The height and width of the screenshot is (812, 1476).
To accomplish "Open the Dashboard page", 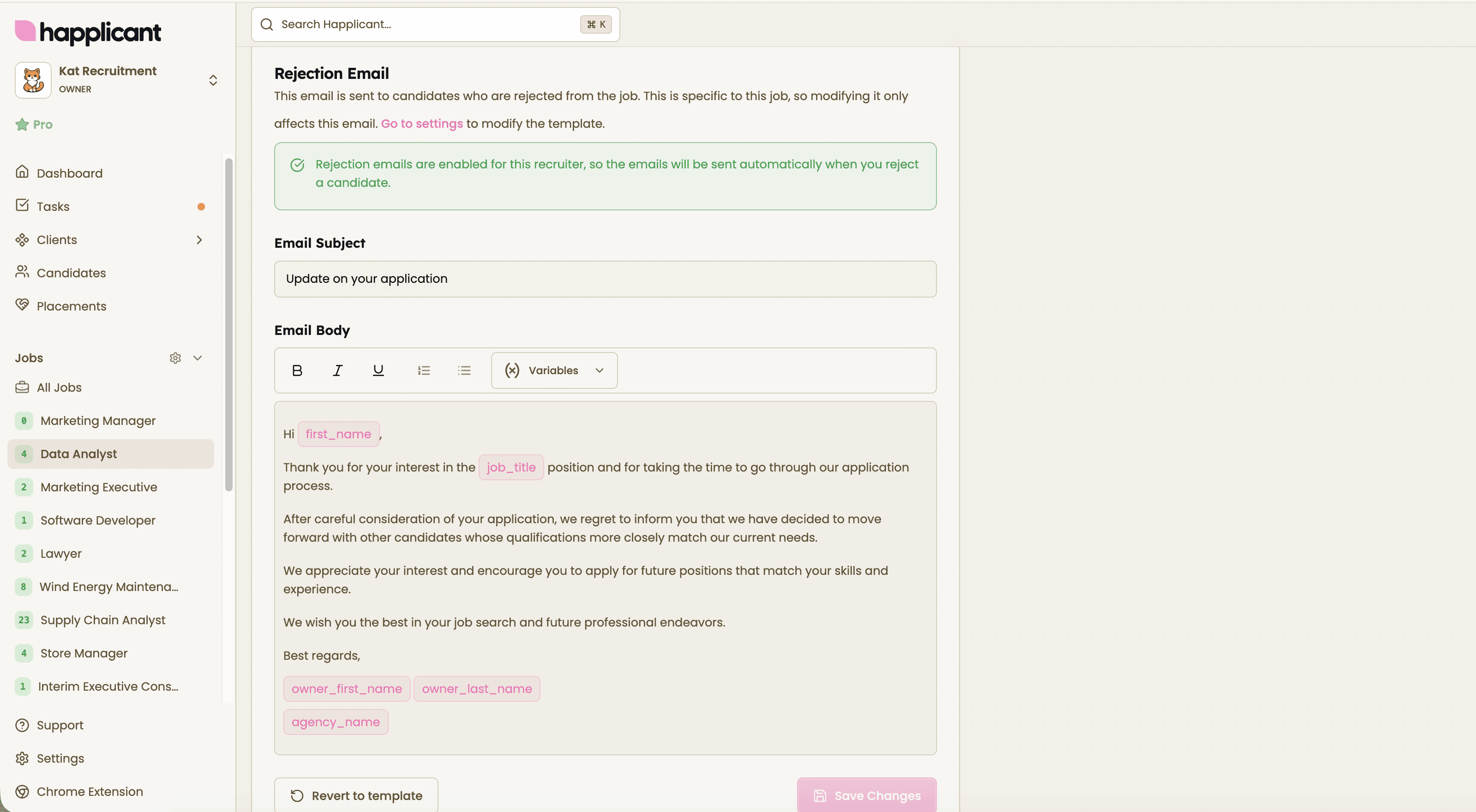I will [x=69, y=173].
